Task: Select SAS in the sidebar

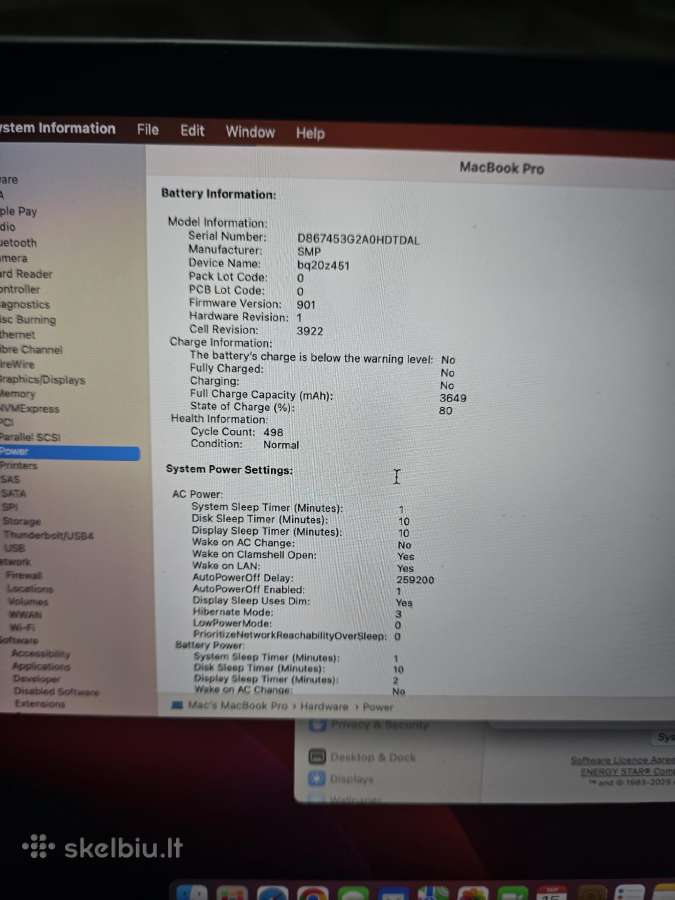Action: (10, 479)
